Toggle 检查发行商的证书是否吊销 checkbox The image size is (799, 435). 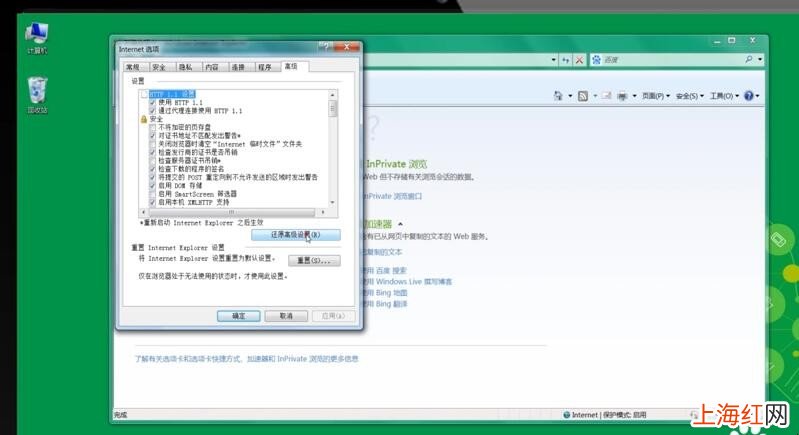pyautogui.click(x=152, y=152)
